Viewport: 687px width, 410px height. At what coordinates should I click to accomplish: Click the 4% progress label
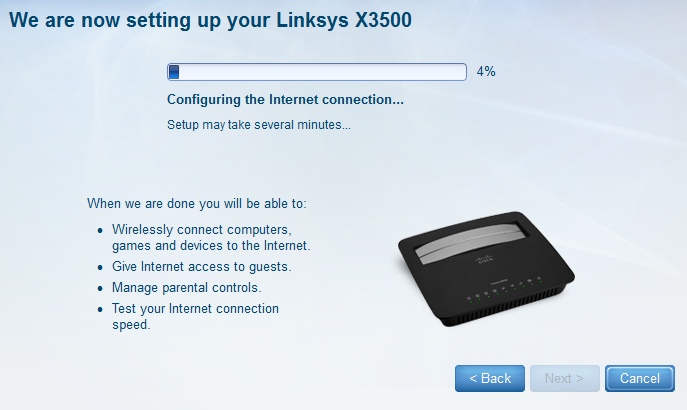point(486,71)
